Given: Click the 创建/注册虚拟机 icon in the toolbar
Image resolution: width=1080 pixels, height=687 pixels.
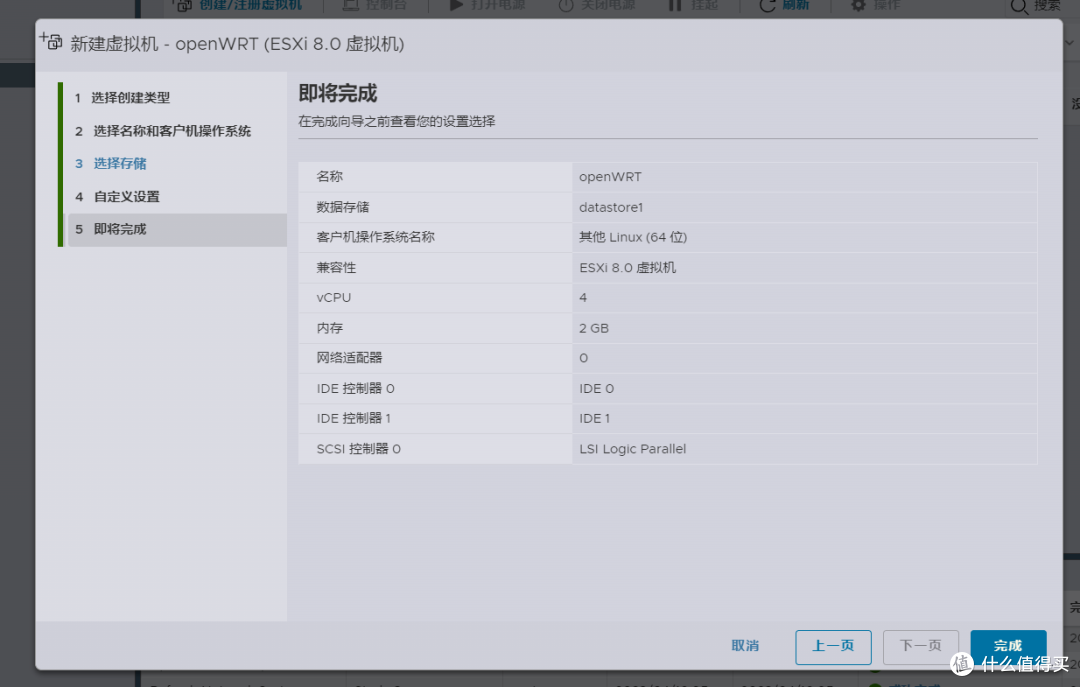Looking at the screenshot, I should (x=183, y=6).
